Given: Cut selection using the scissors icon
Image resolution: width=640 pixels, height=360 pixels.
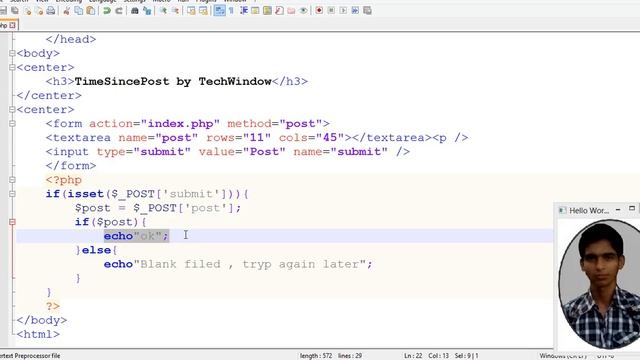Looking at the screenshot, I should tap(66, 11).
